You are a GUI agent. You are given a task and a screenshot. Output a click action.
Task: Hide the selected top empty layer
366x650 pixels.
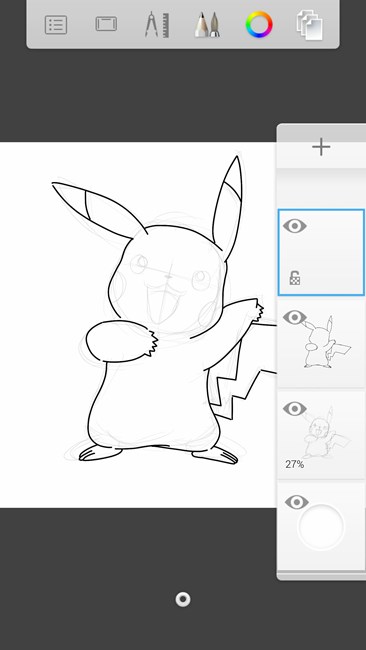[295, 226]
